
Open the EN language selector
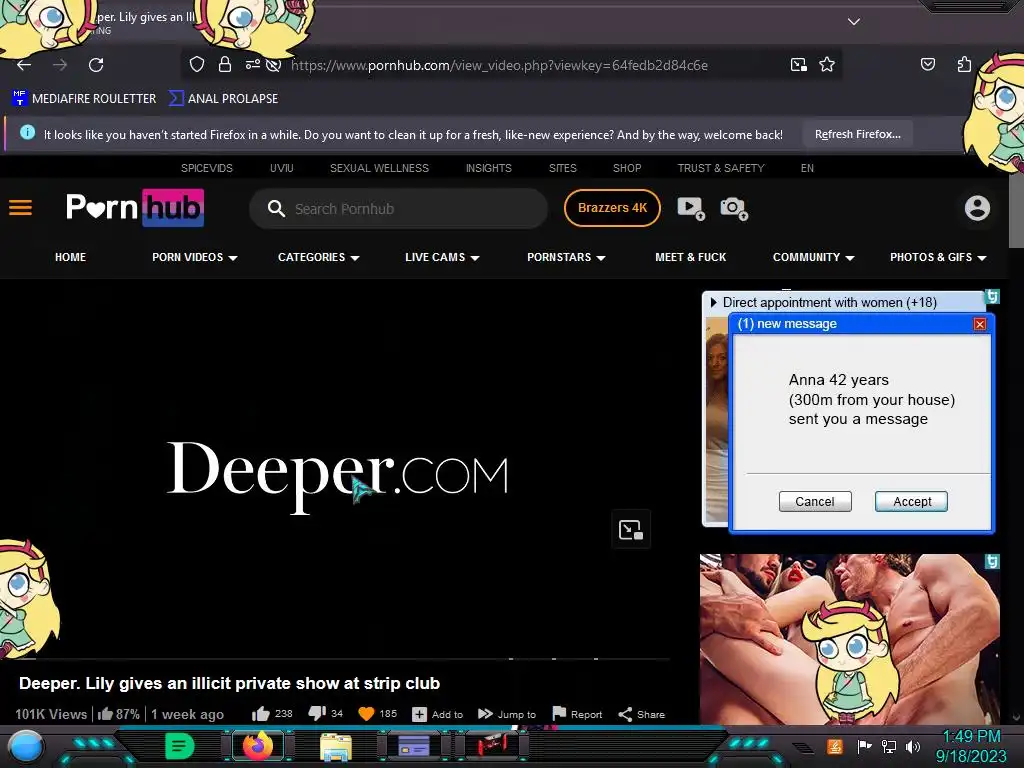(807, 168)
